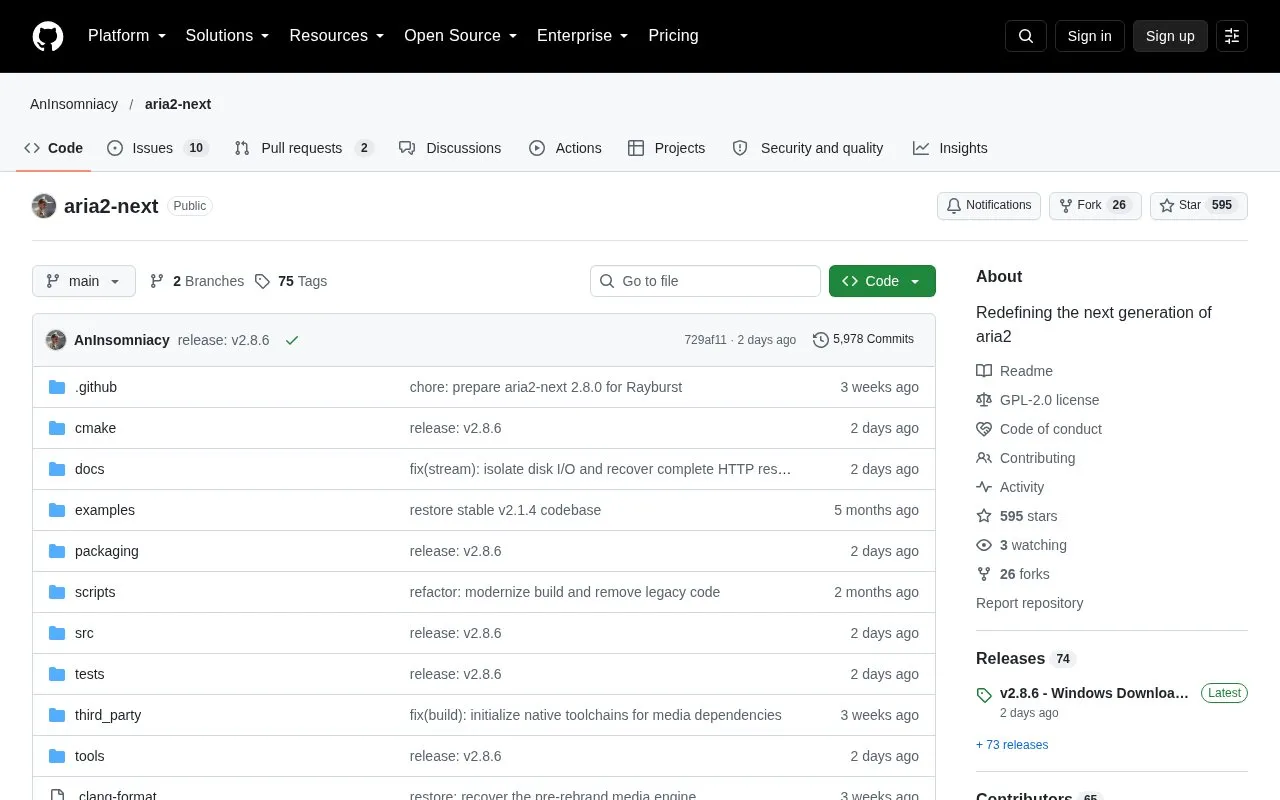Switch to the Pull requests tab
Image resolution: width=1280 pixels, height=800 pixels.
[x=304, y=148]
